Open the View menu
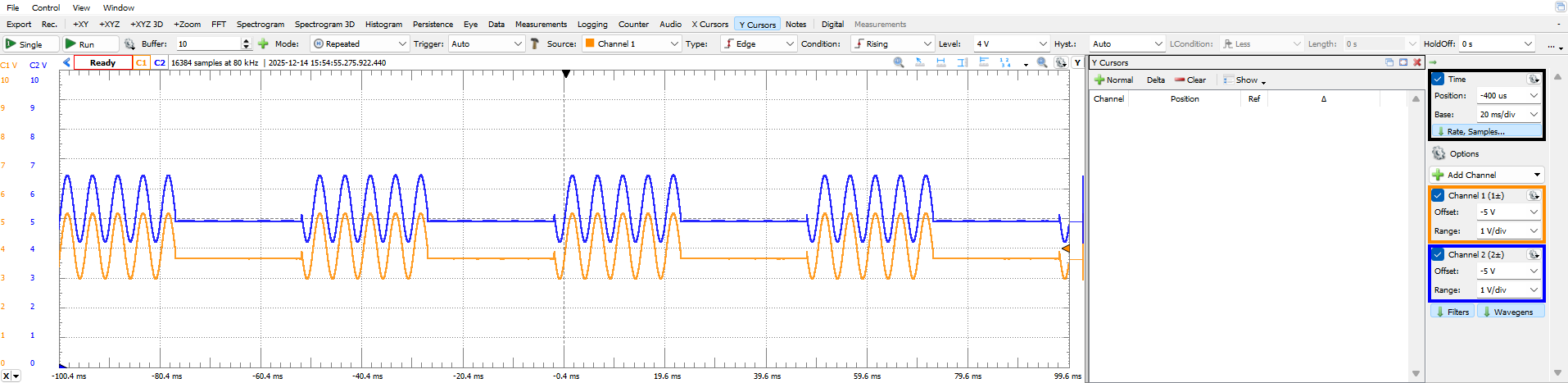 pyautogui.click(x=81, y=7)
